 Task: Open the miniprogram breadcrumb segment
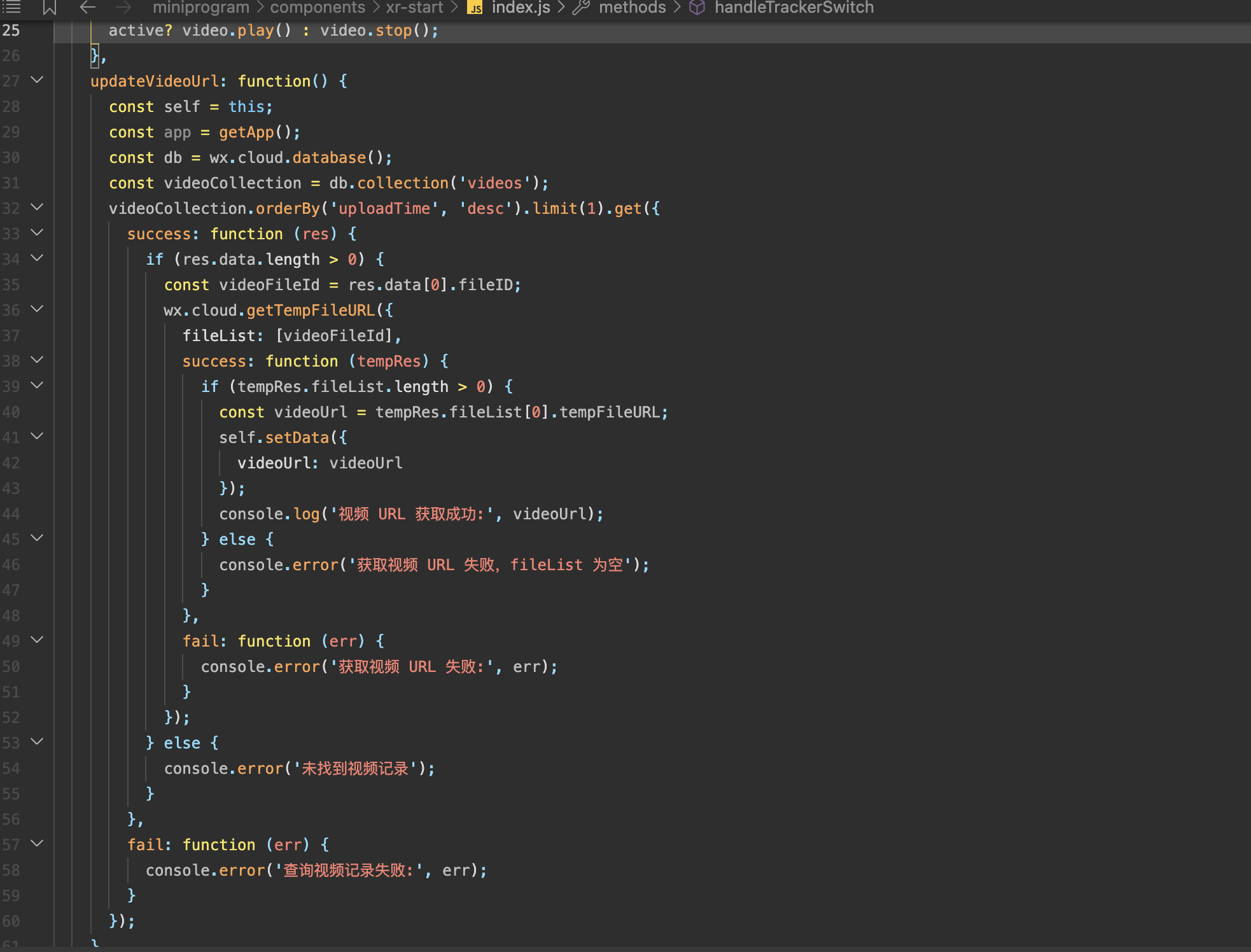pyautogui.click(x=200, y=8)
